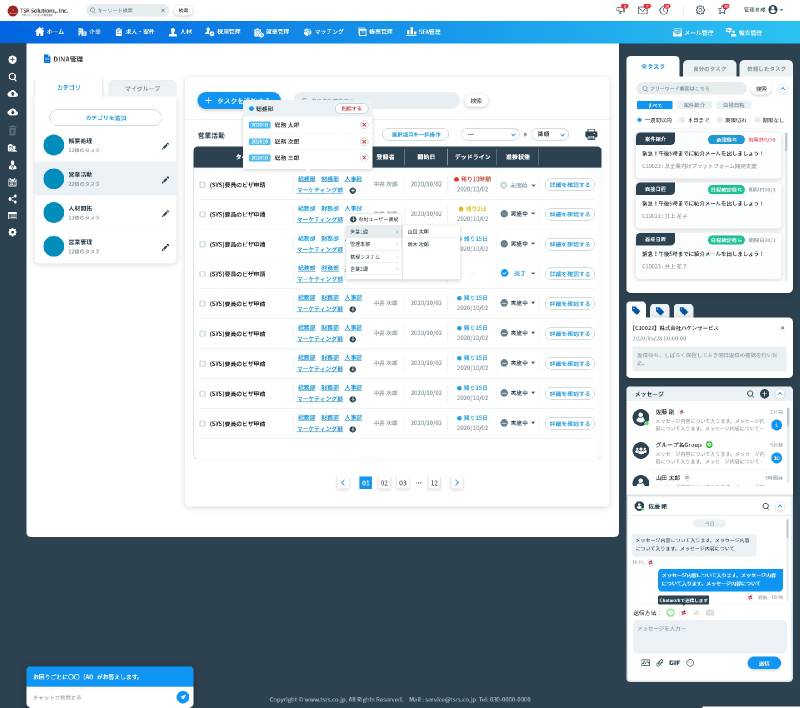Click the カテゴリを追加 button
This screenshot has height=708, width=800.
(x=105, y=118)
